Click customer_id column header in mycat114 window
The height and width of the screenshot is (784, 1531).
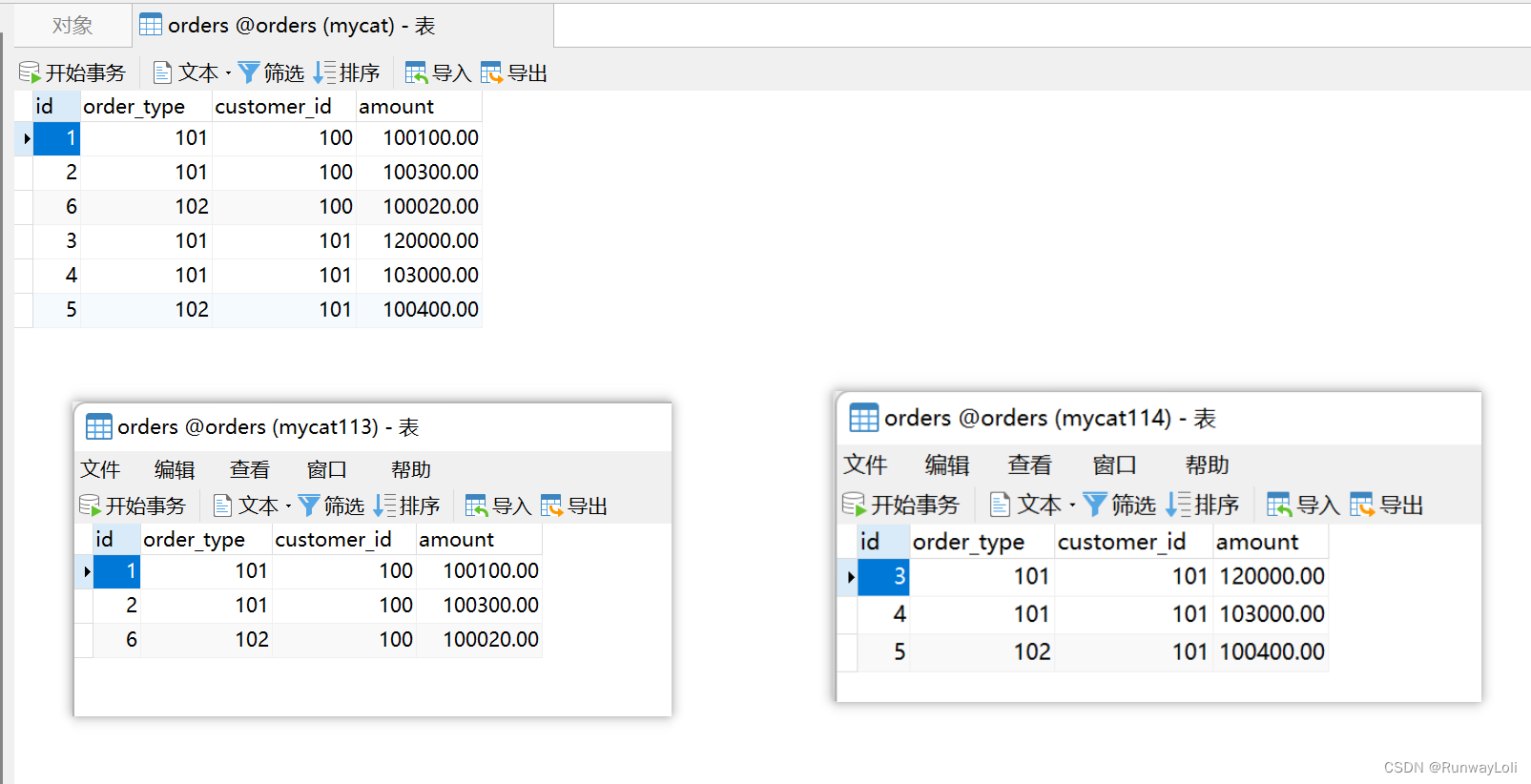tap(1133, 542)
